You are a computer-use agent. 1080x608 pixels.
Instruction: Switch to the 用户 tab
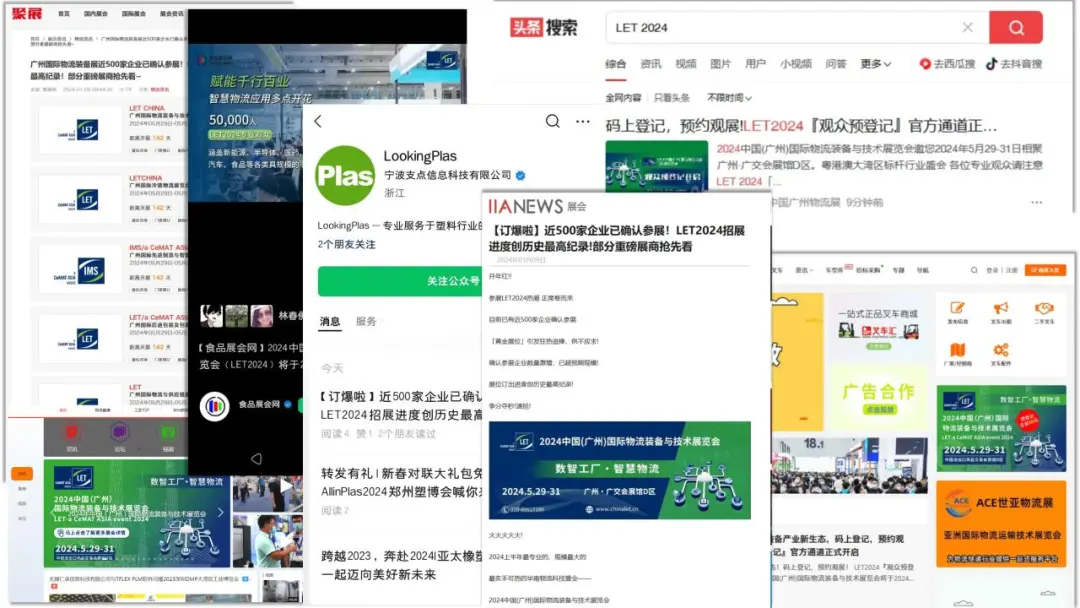(755, 64)
